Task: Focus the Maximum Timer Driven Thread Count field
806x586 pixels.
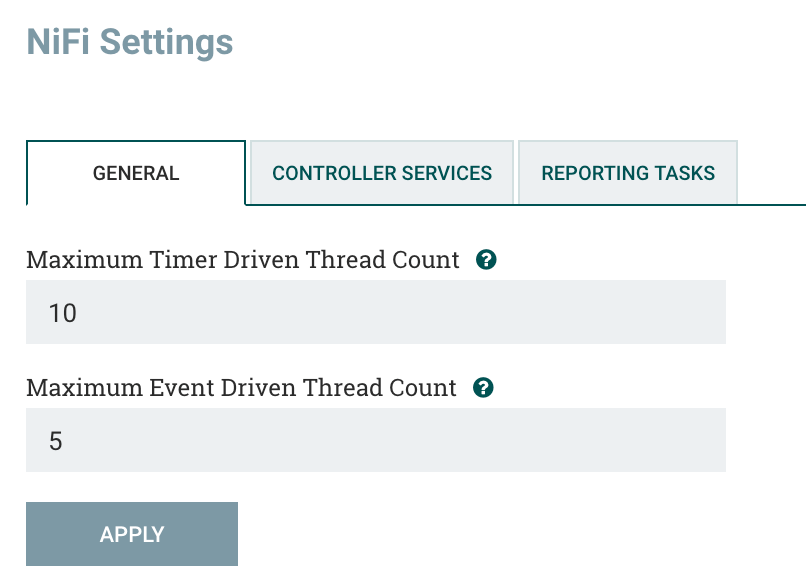Action: [375, 312]
